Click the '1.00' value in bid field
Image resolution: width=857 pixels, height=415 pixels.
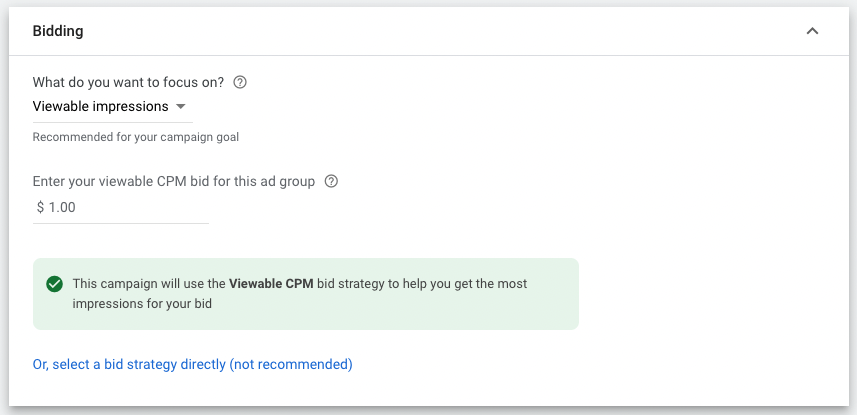pyautogui.click(x=63, y=207)
